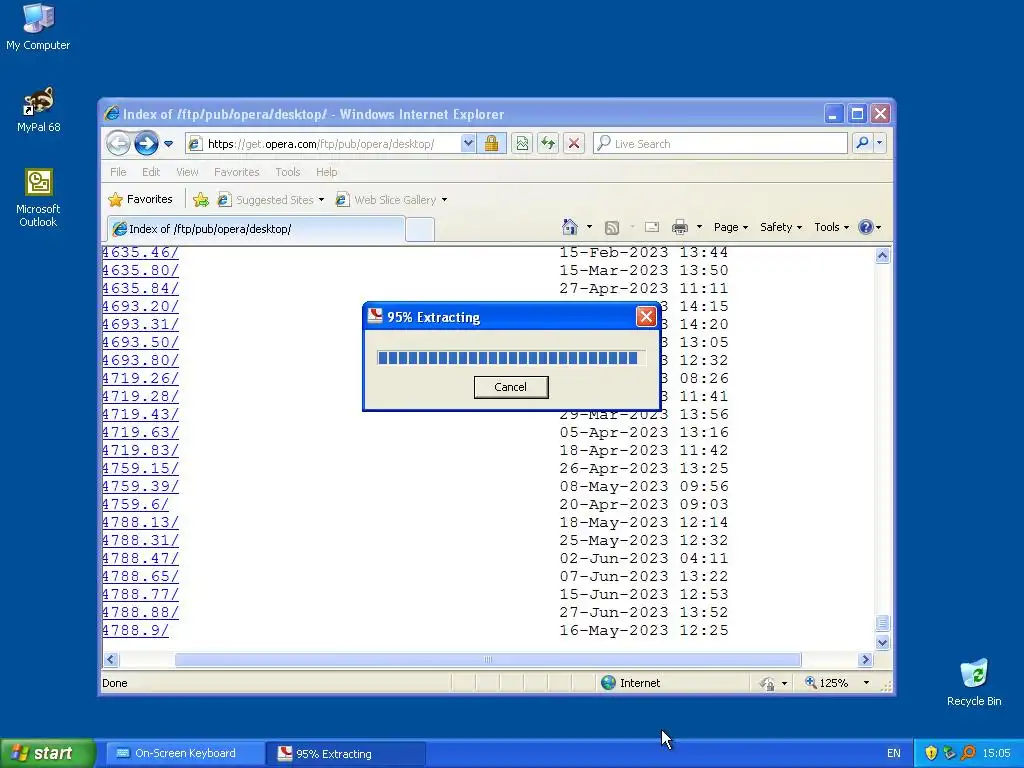Open the Favorites menu
This screenshot has width=1024, height=768.
coord(236,172)
